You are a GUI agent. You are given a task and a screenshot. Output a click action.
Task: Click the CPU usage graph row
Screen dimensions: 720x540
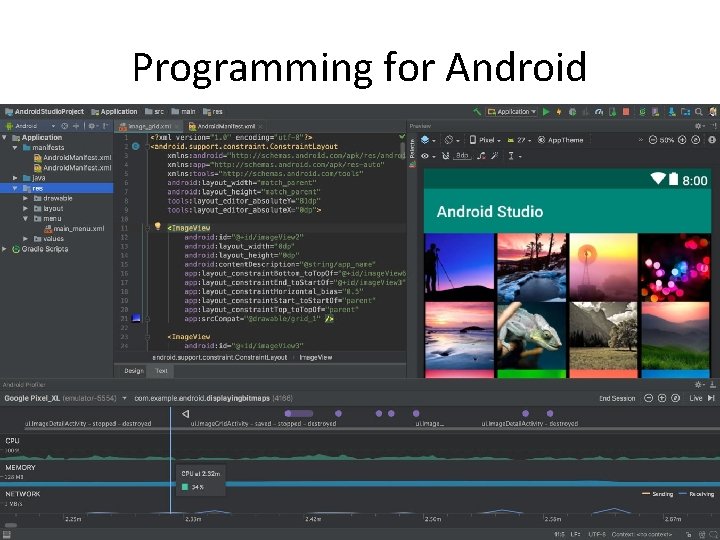[x=360, y=448]
